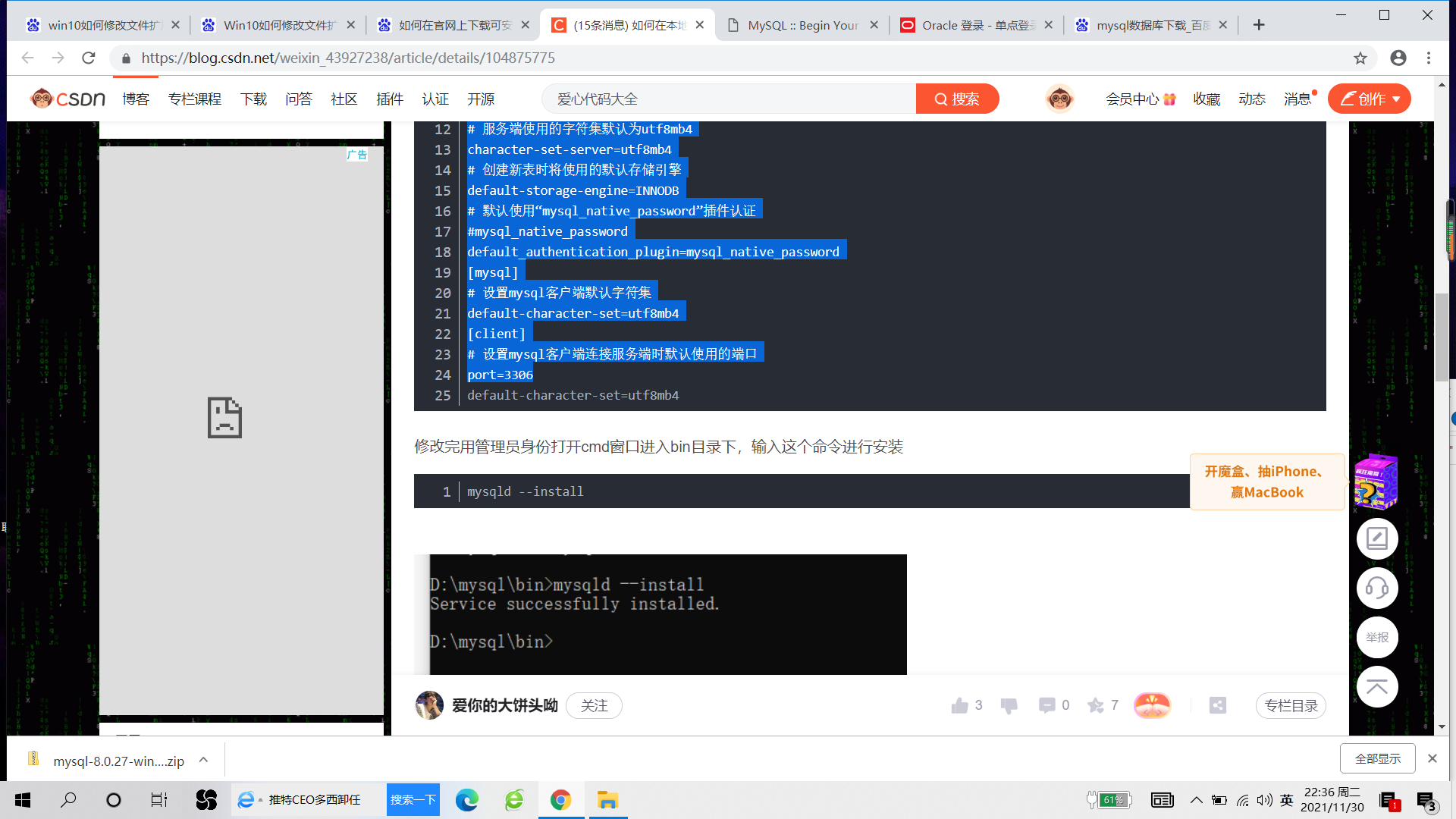
Task: Show hidden system tray icons
Action: [1196, 800]
